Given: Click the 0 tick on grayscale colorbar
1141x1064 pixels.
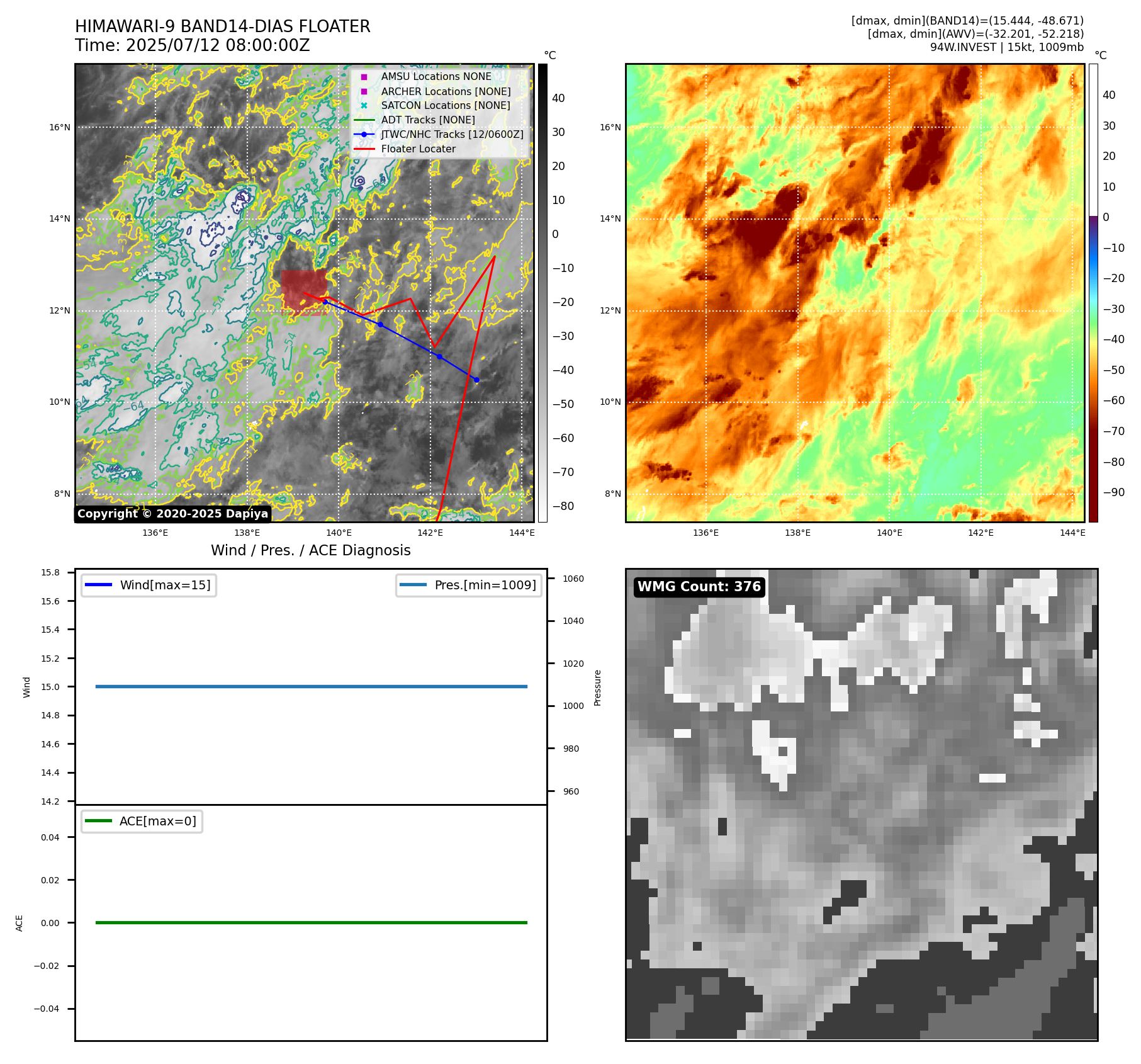Looking at the screenshot, I should pos(555,234).
